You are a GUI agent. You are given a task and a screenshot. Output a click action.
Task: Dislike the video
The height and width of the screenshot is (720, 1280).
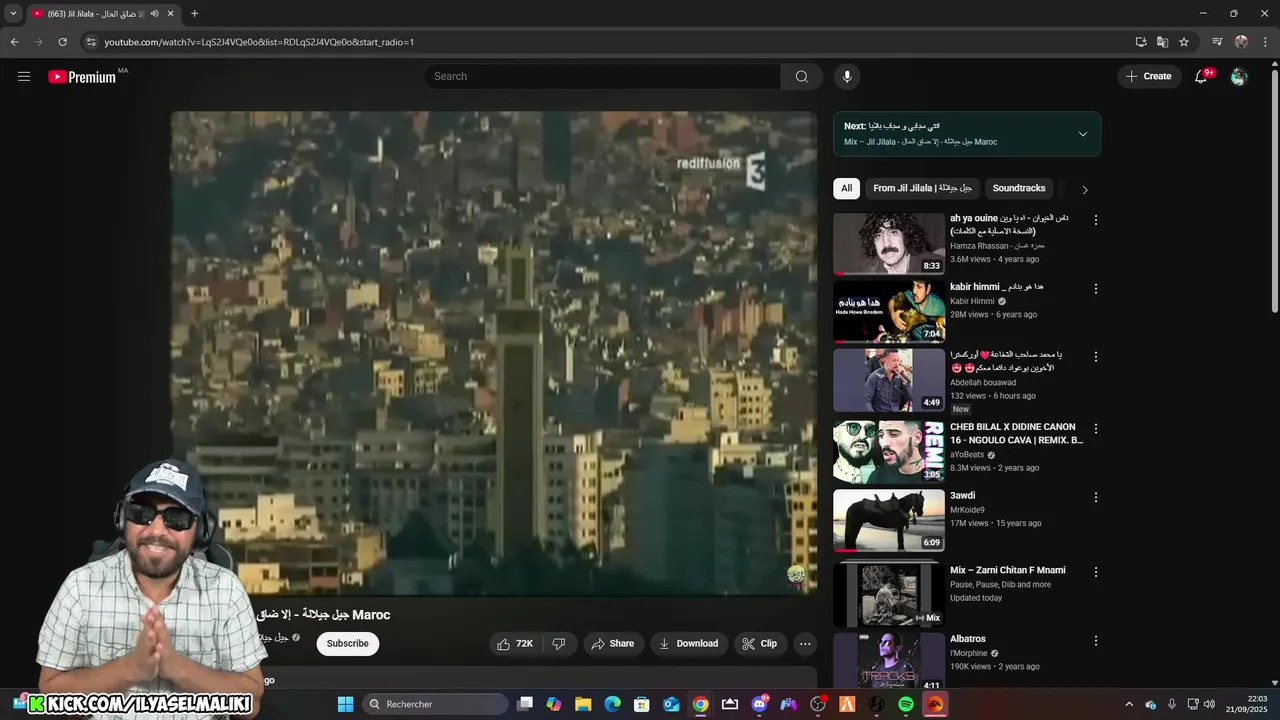pos(559,644)
